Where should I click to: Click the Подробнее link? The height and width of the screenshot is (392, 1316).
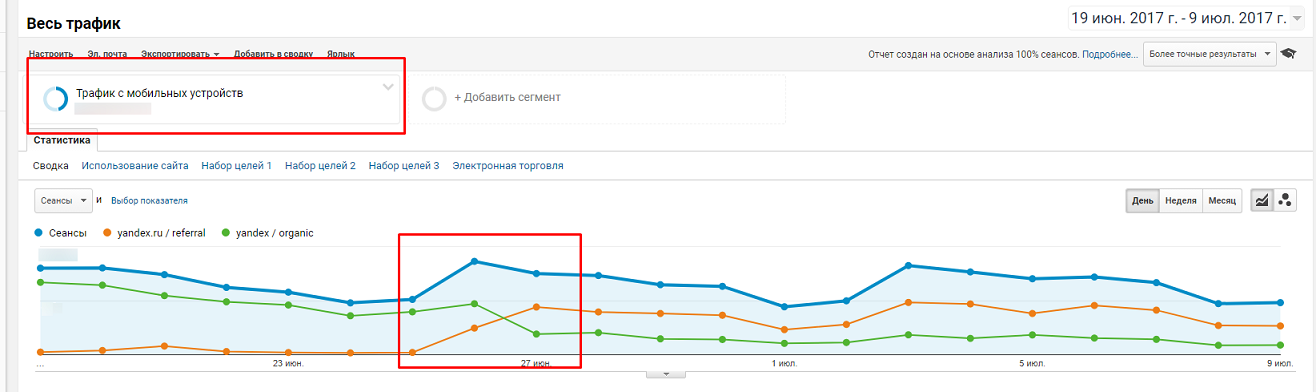1109,54
